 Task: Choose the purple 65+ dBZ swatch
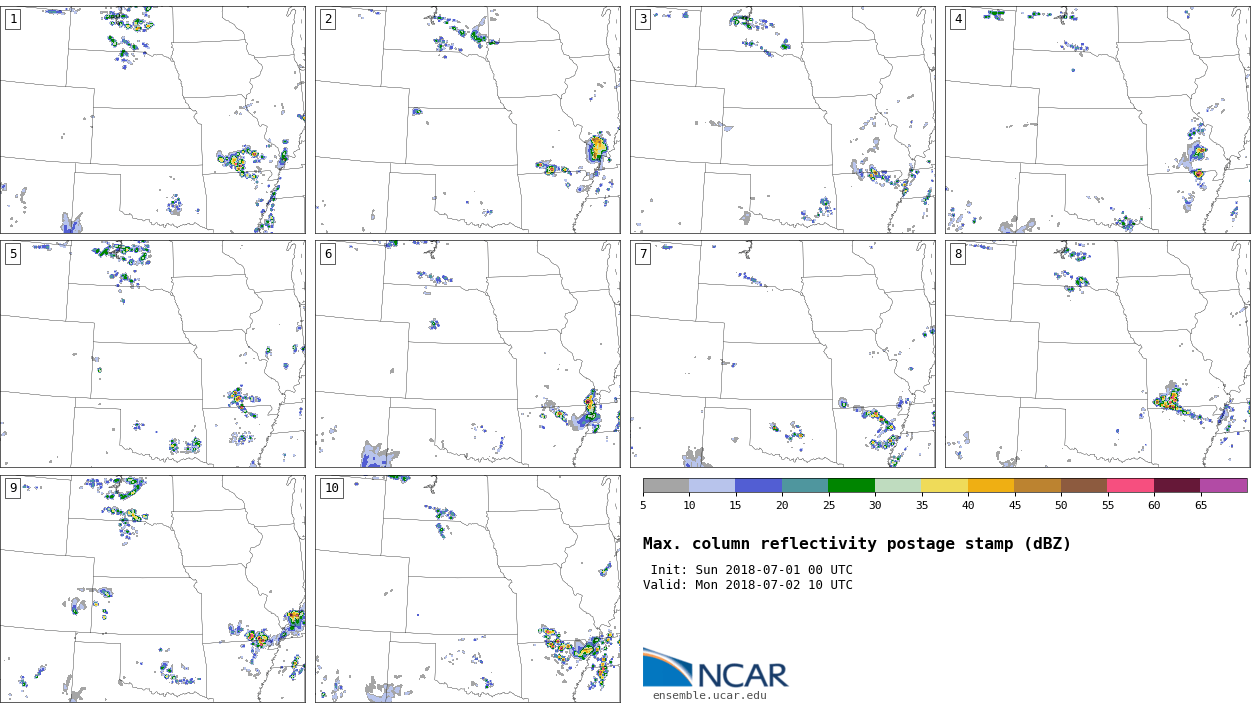tap(1223, 485)
